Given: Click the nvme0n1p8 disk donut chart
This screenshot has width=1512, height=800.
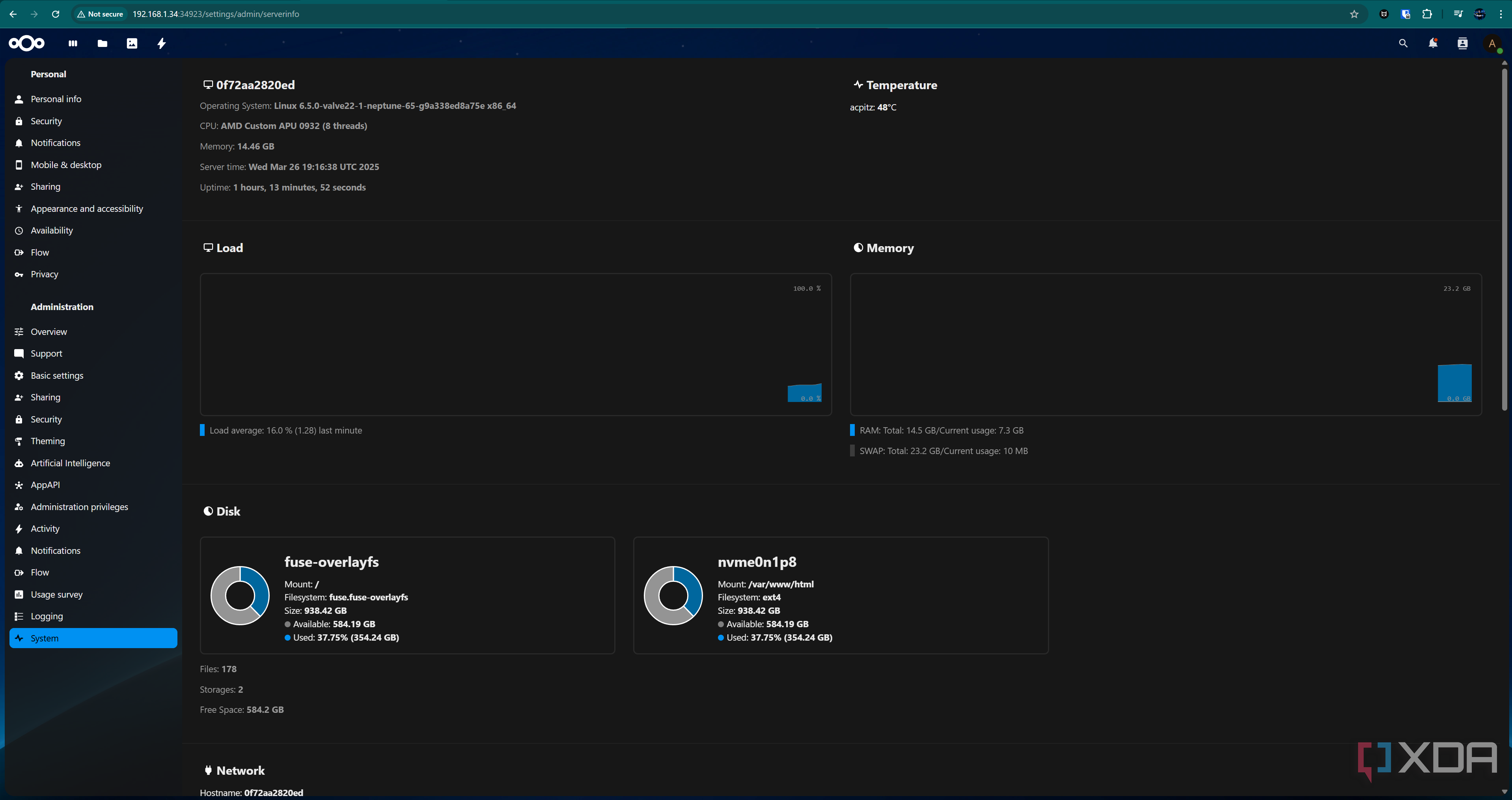Looking at the screenshot, I should (673, 596).
